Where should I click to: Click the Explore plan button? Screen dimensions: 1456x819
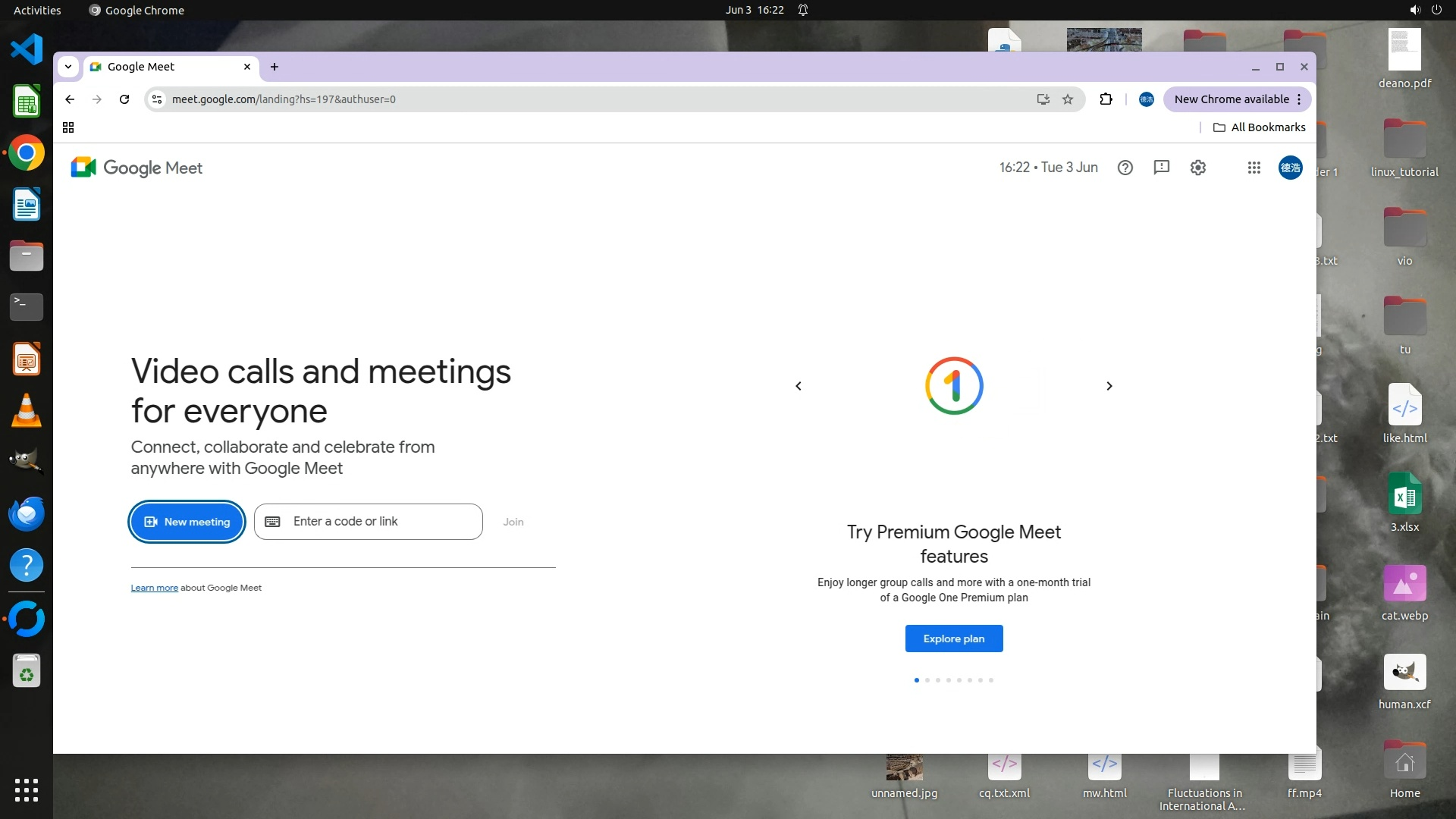954,639
